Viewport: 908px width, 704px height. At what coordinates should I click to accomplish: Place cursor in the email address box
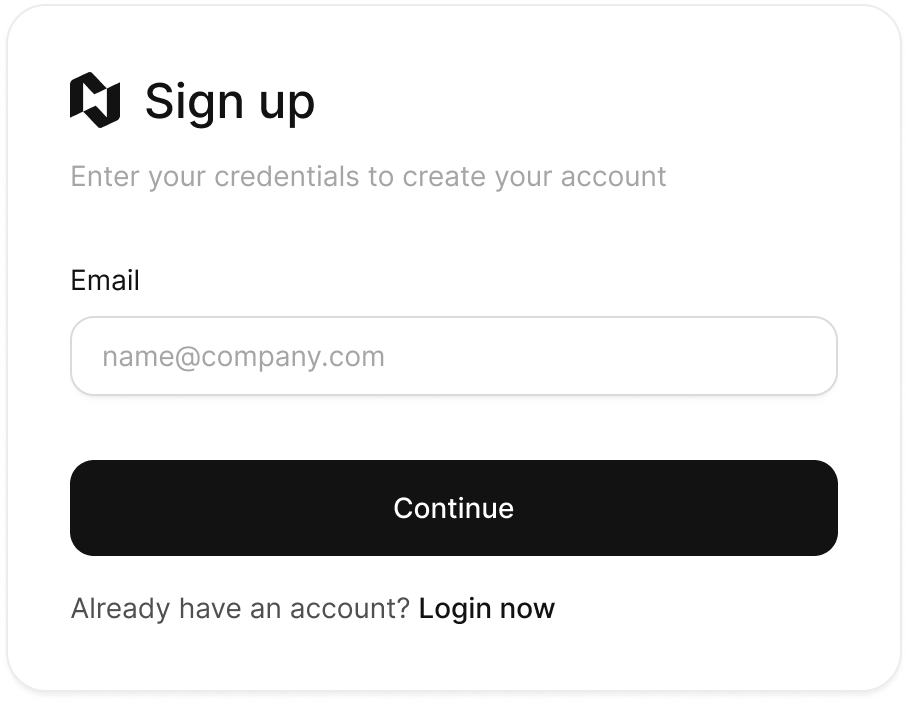(x=453, y=357)
